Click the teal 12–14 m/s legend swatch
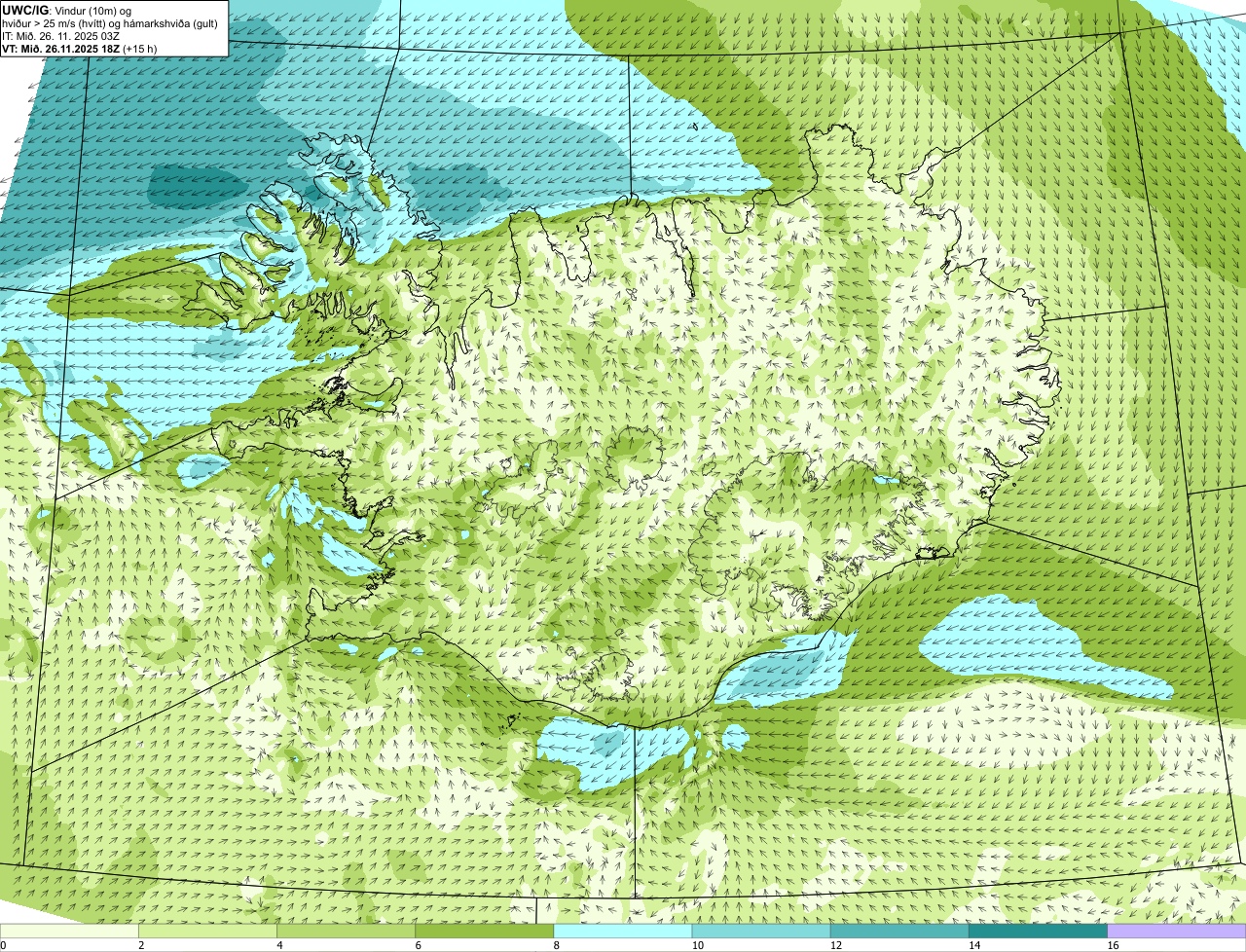The height and width of the screenshot is (952, 1246). (x=899, y=932)
